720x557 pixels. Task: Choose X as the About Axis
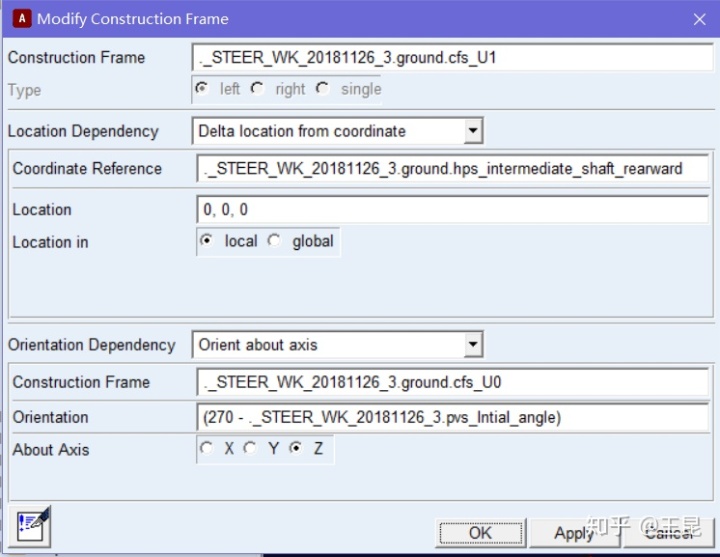tap(207, 449)
